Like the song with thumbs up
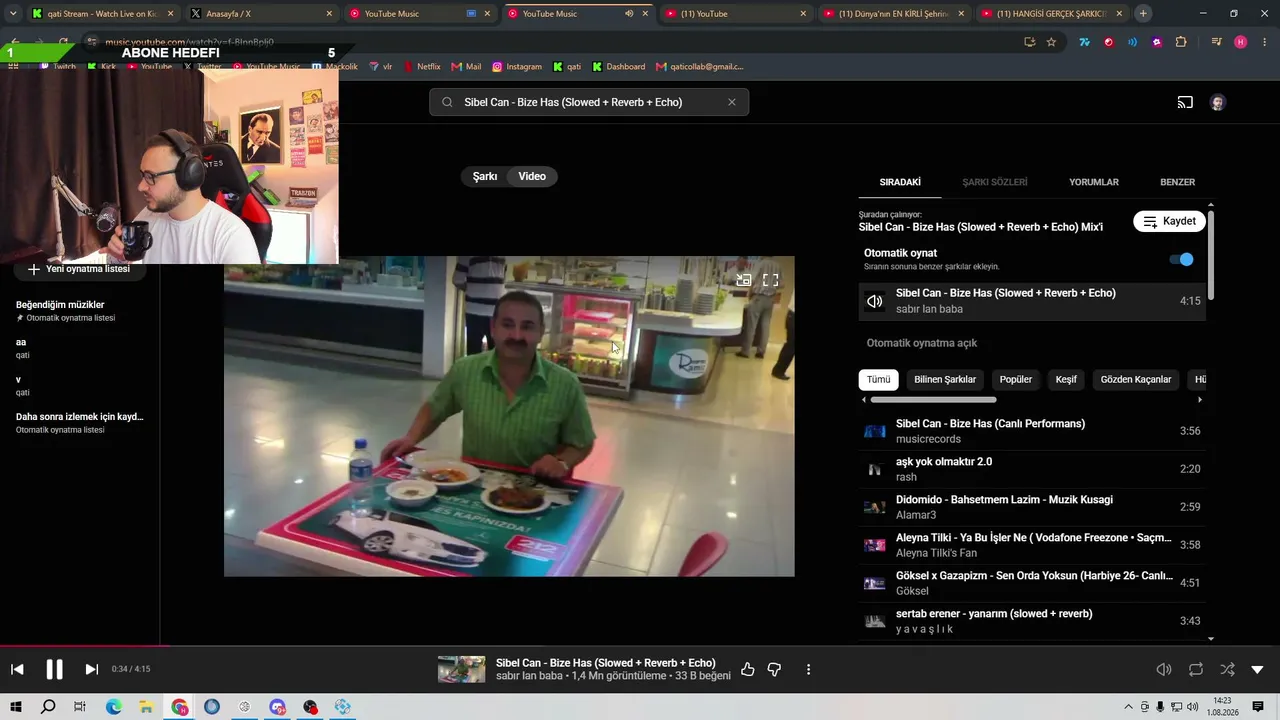The image size is (1280, 720). coord(747,669)
